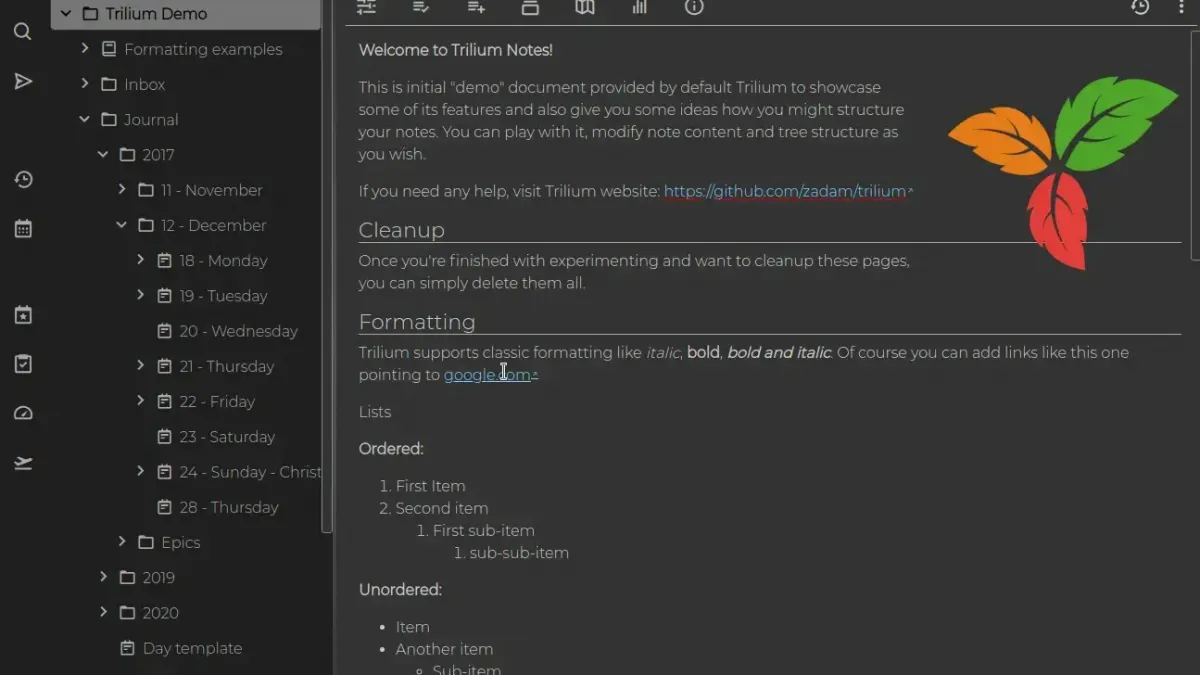Click the jump-to-note arrow icon
The width and height of the screenshot is (1200, 675).
click(23, 81)
